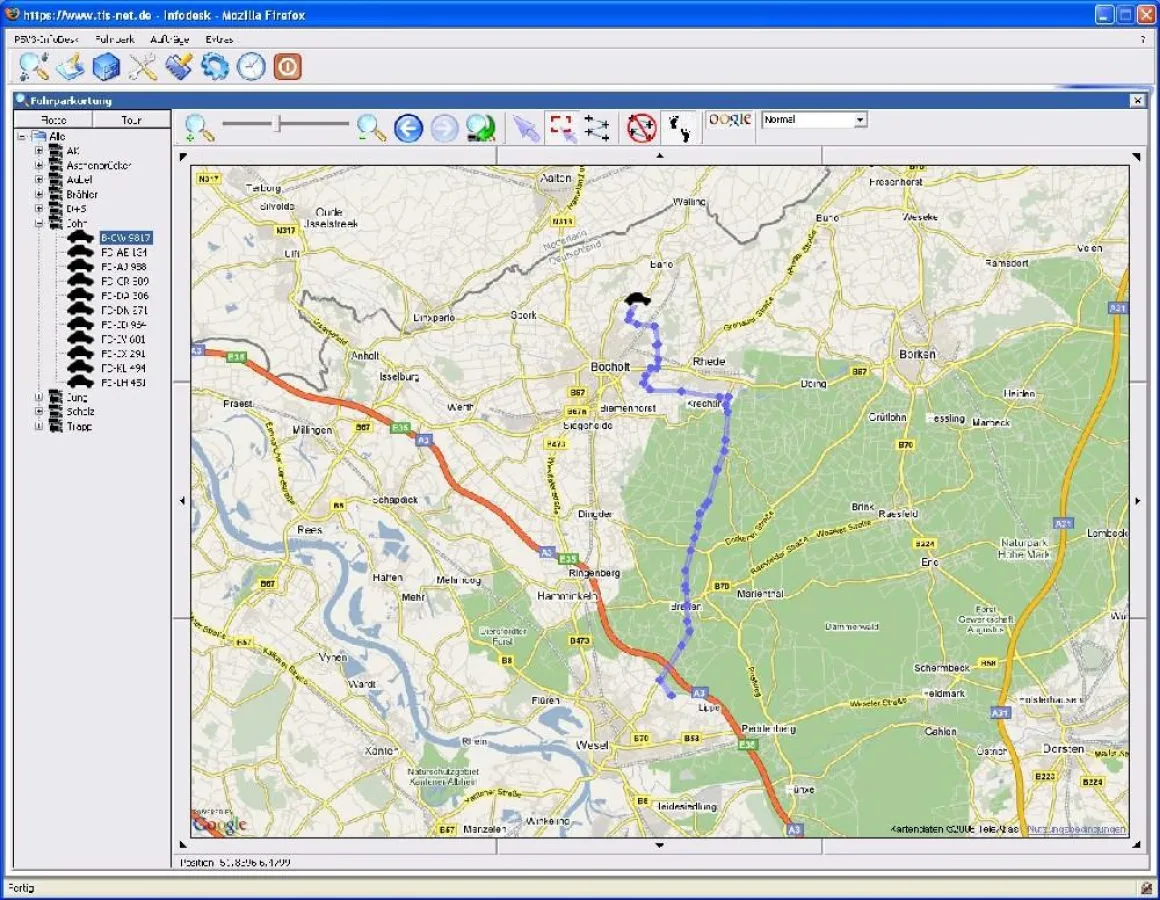
Task: Click the map zoom level slider handle
Action: tap(278, 124)
